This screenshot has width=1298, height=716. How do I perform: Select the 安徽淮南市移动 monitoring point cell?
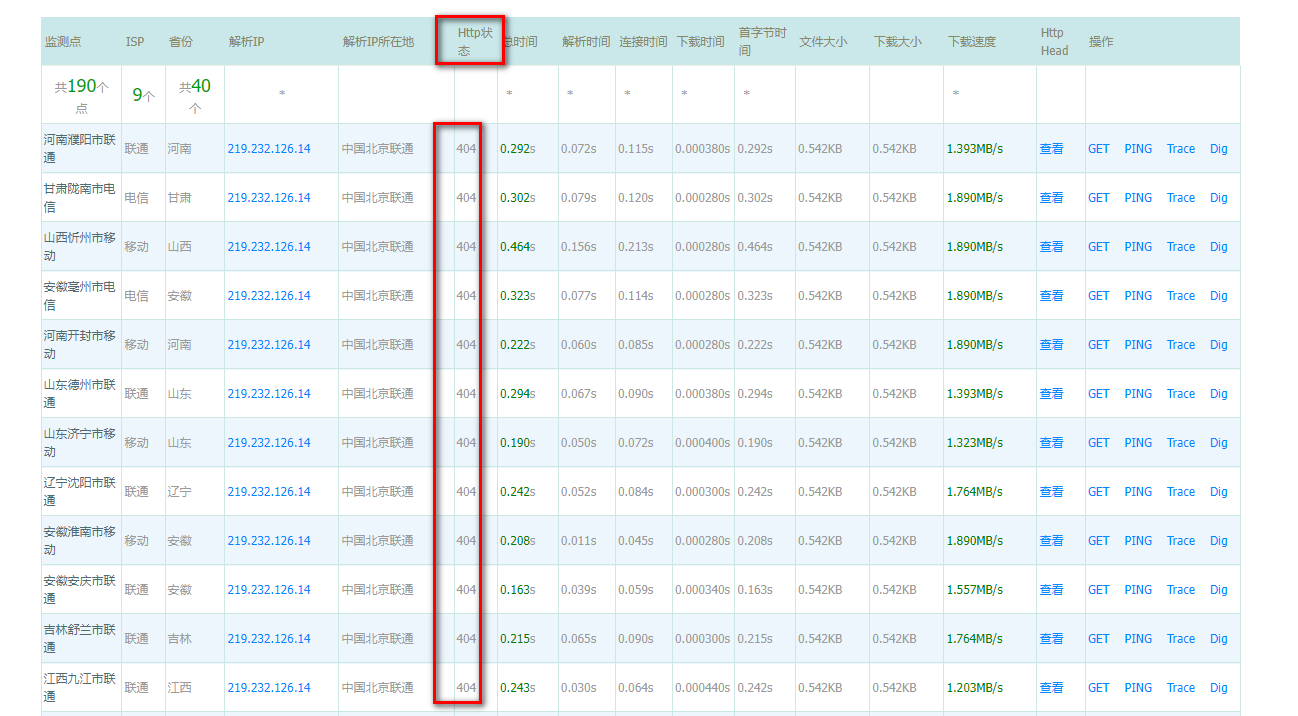pyautogui.click(x=80, y=541)
